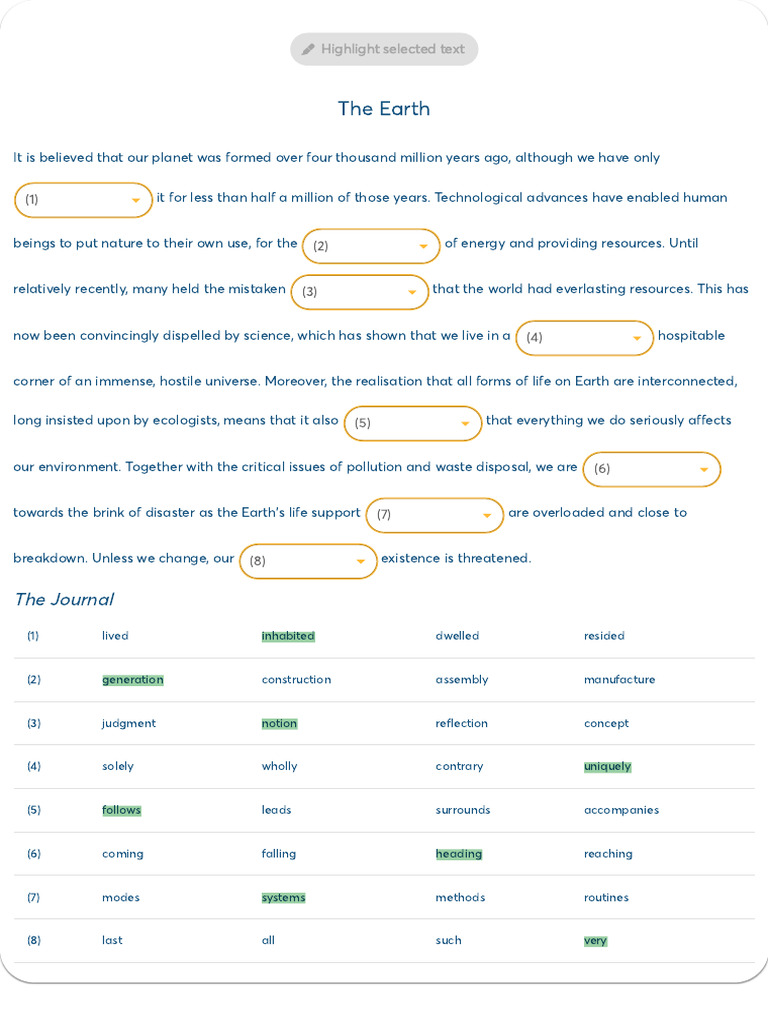
Task: Click the pencil icon in the Highlight button
Action: point(308,49)
